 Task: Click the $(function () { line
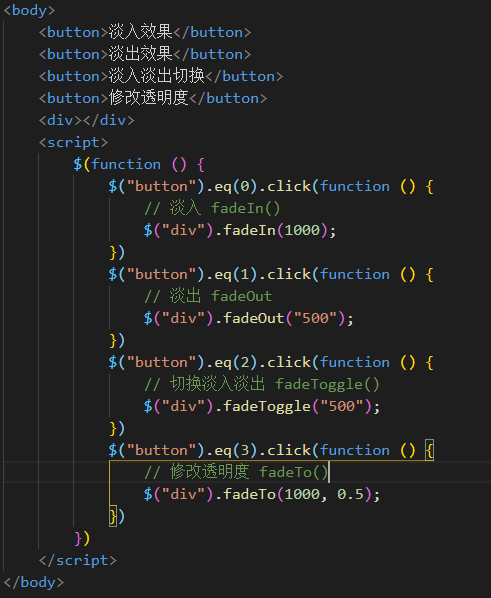139,164
